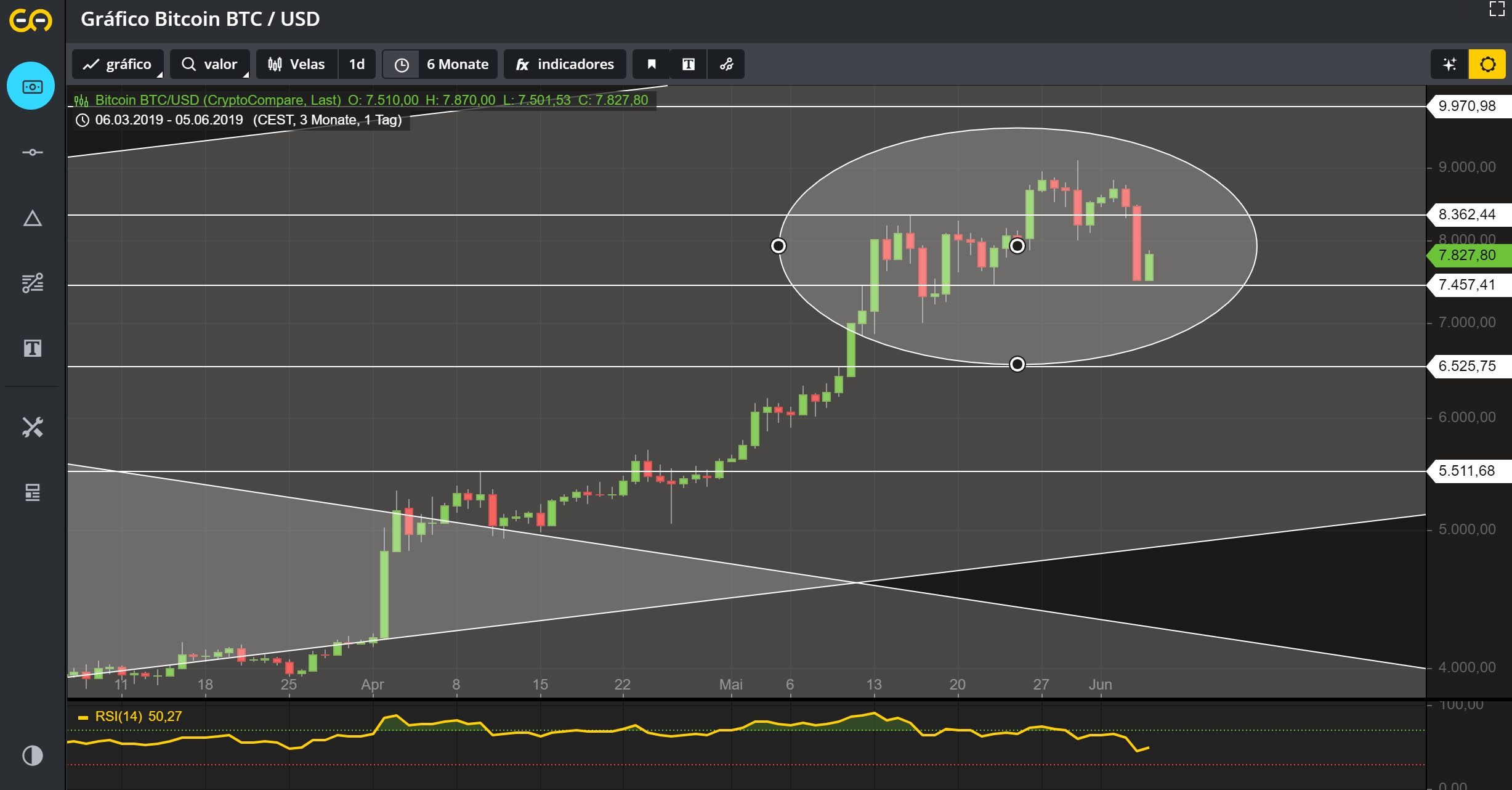
Task: Open the valor search dropdown
Action: [209, 64]
